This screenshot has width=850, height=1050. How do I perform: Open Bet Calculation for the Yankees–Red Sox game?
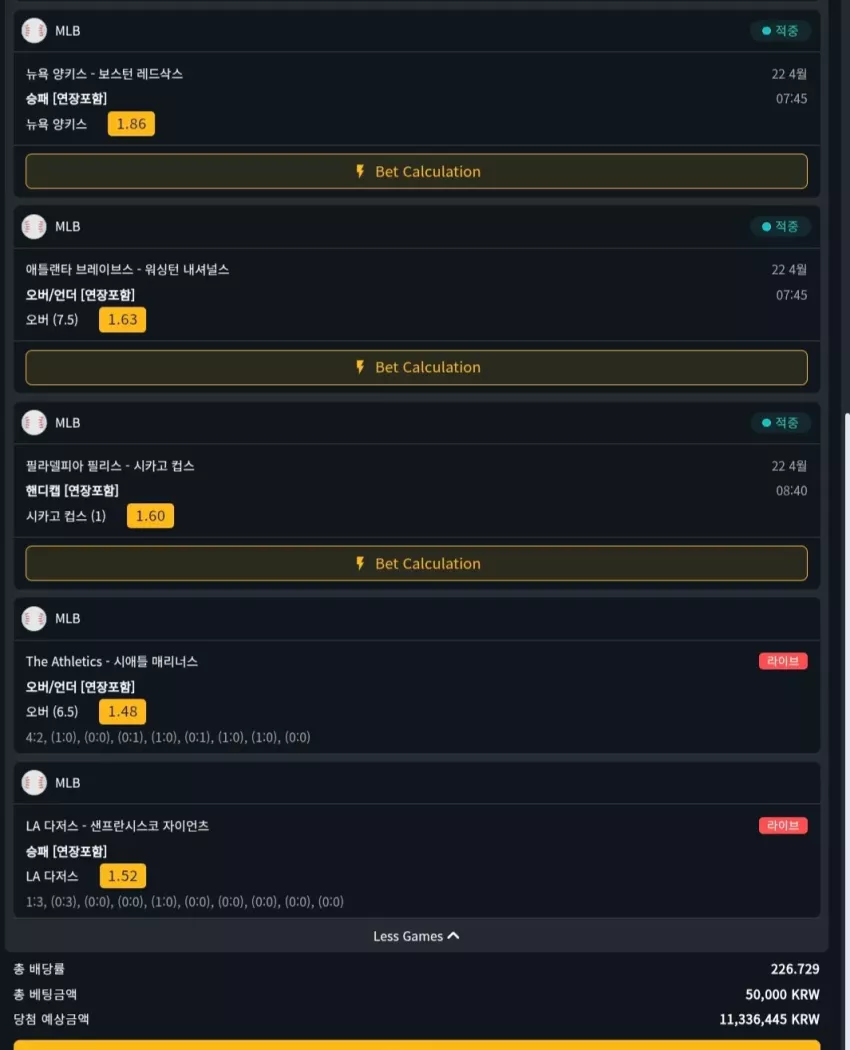click(417, 171)
